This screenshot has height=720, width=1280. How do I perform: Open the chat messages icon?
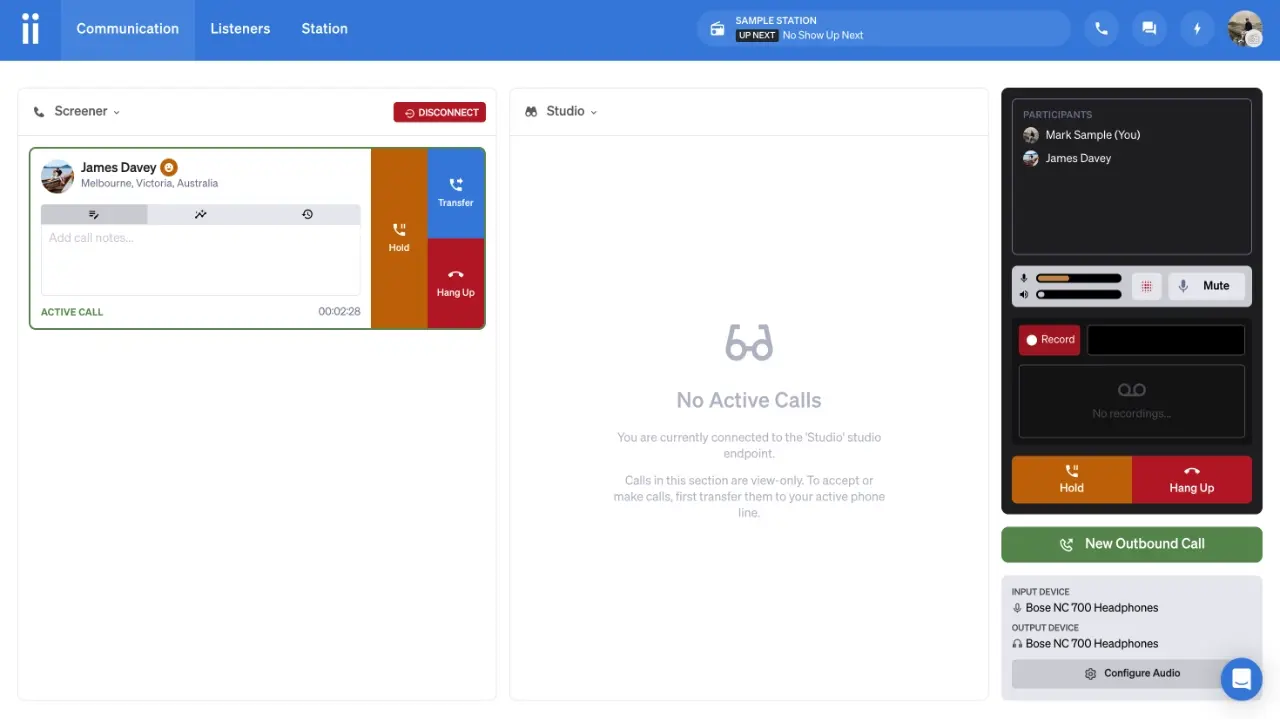click(x=1149, y=29)
